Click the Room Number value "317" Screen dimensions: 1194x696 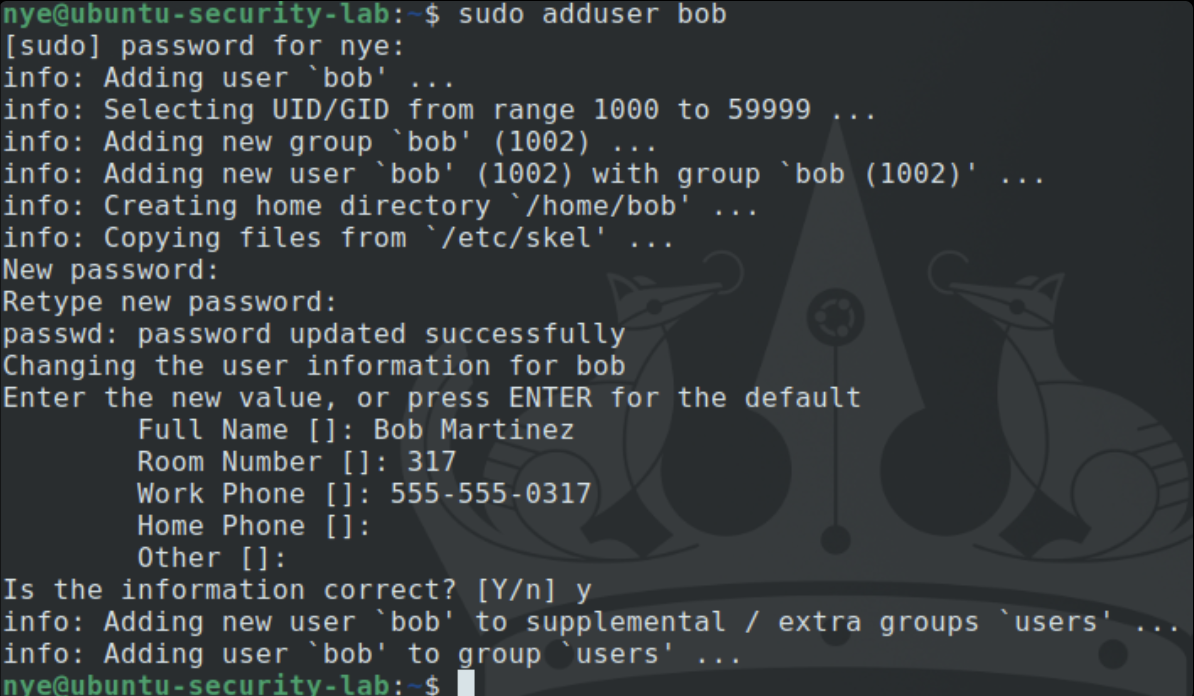point(431,462)
